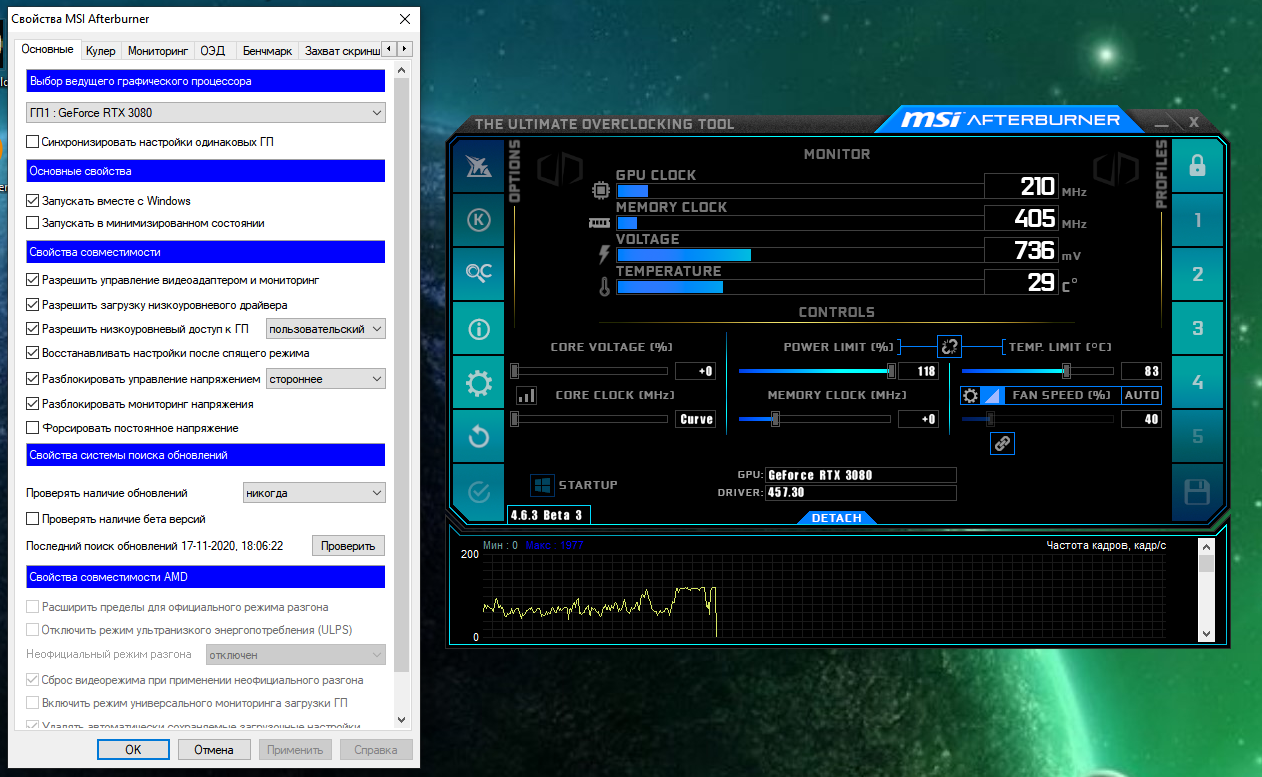Click the properties dialog vertical scrollbar

[403, 395]
